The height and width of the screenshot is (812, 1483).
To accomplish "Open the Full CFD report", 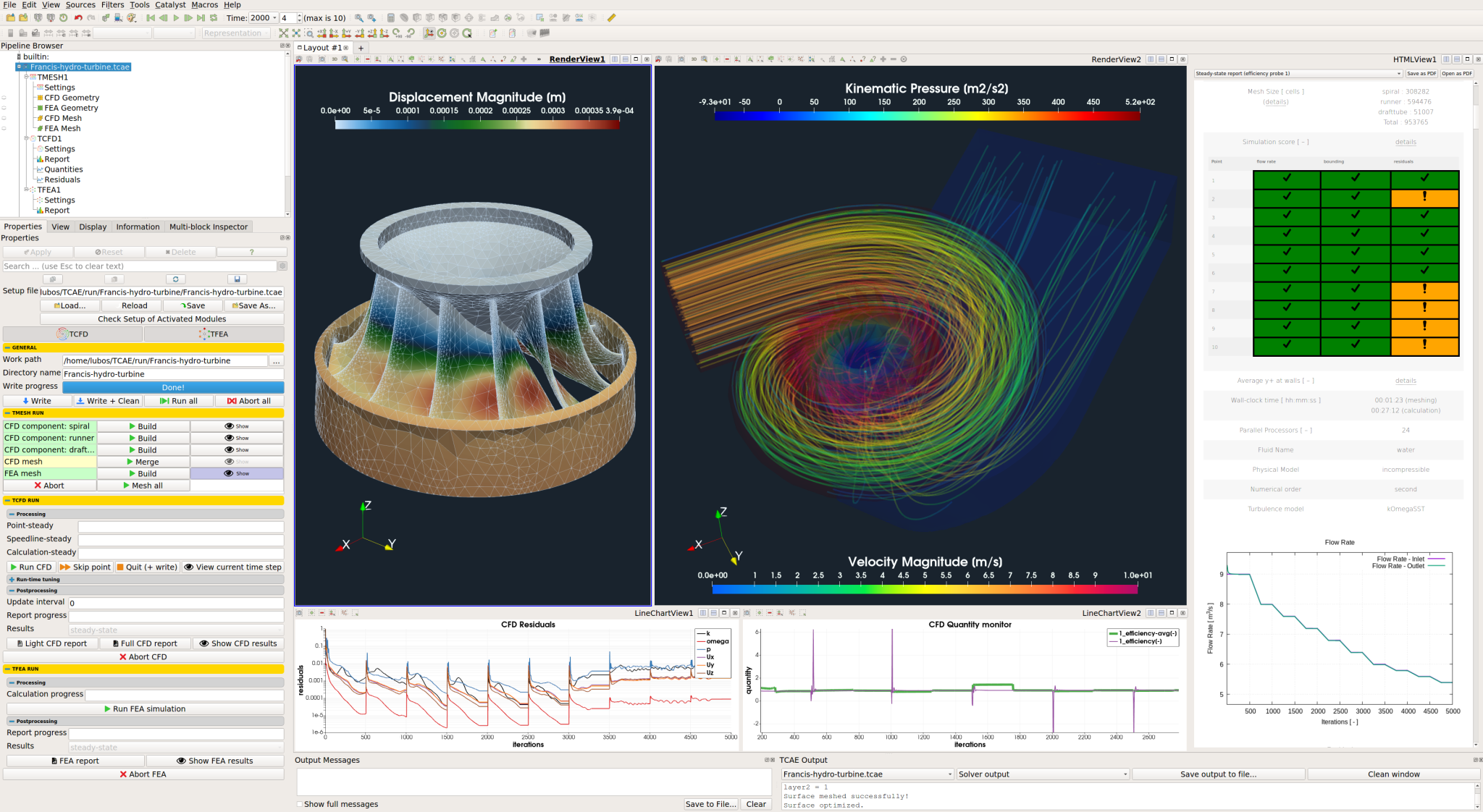I will [x=145, y=643].
